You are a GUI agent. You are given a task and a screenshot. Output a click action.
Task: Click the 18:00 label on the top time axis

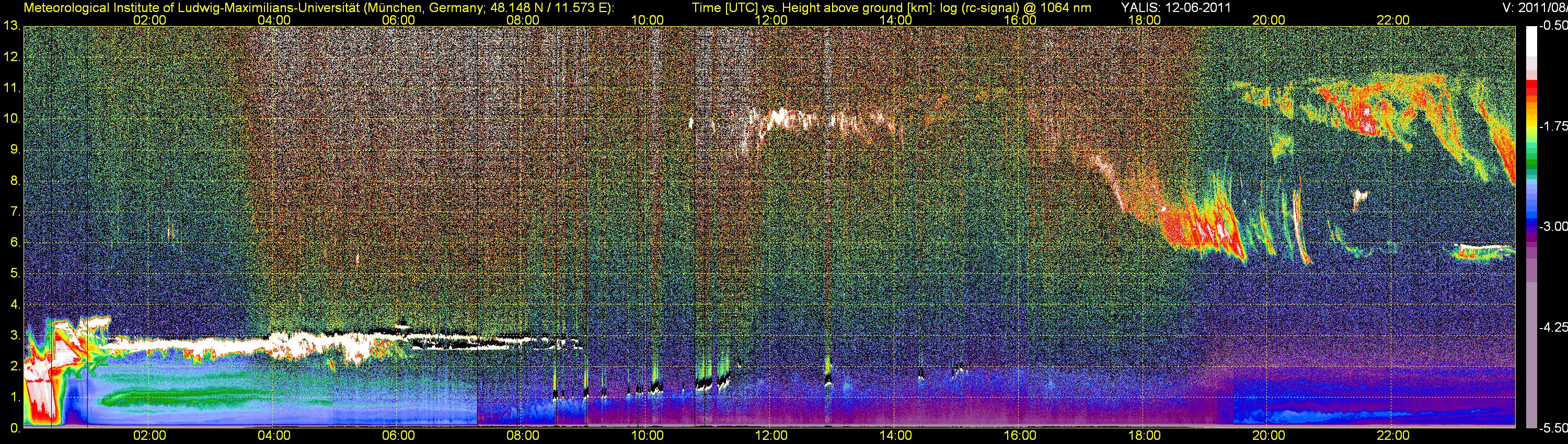coord(1144,20)
